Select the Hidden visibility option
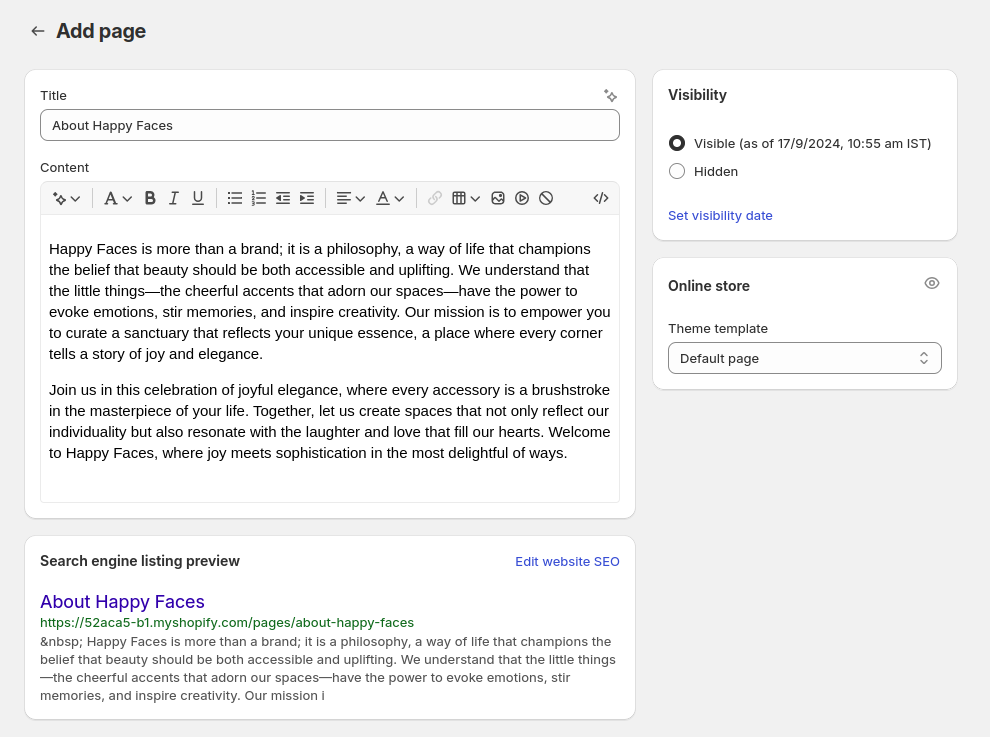 coord(677,171)
